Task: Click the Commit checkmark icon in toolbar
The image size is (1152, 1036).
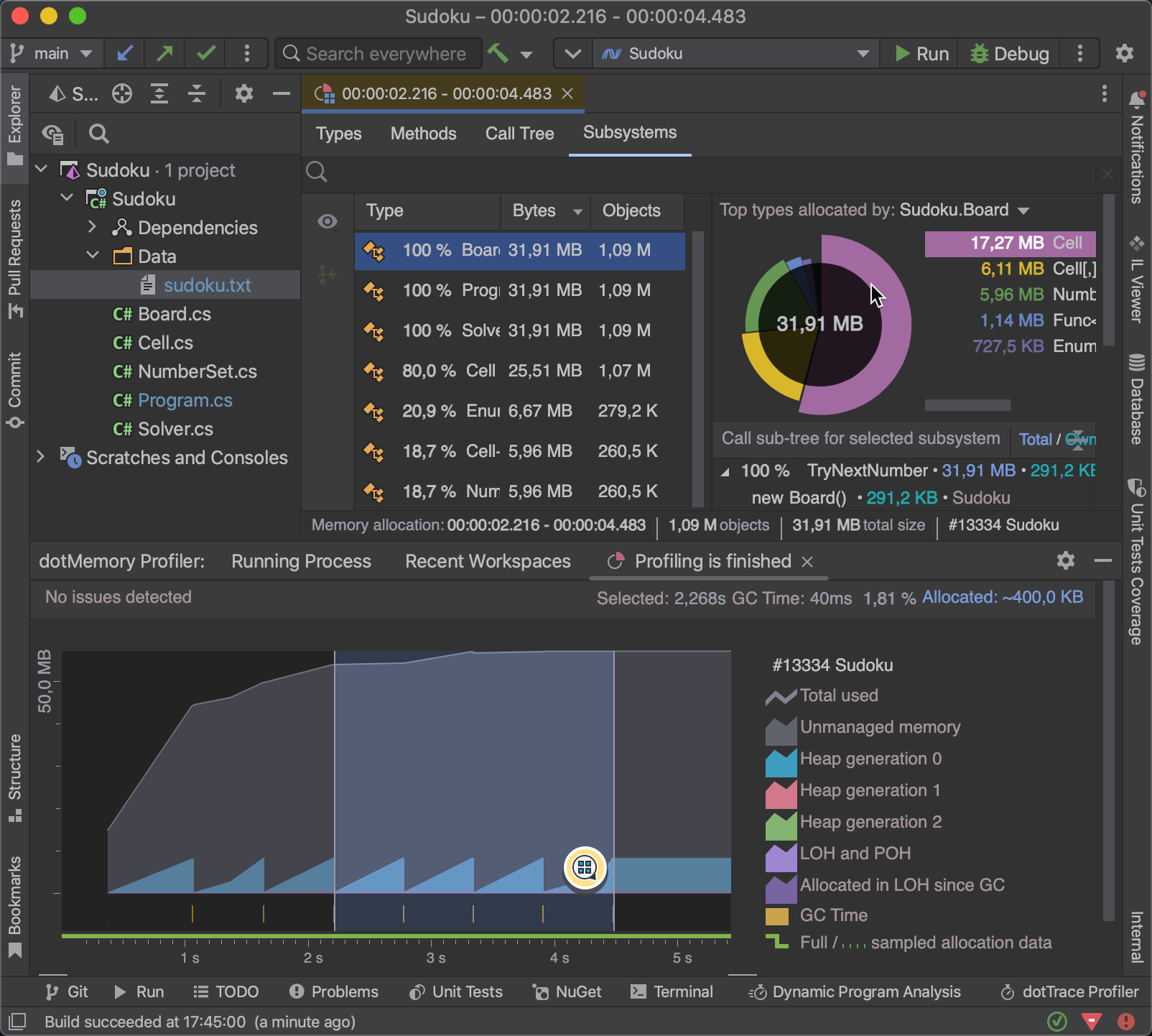Action: pos(206,54)
